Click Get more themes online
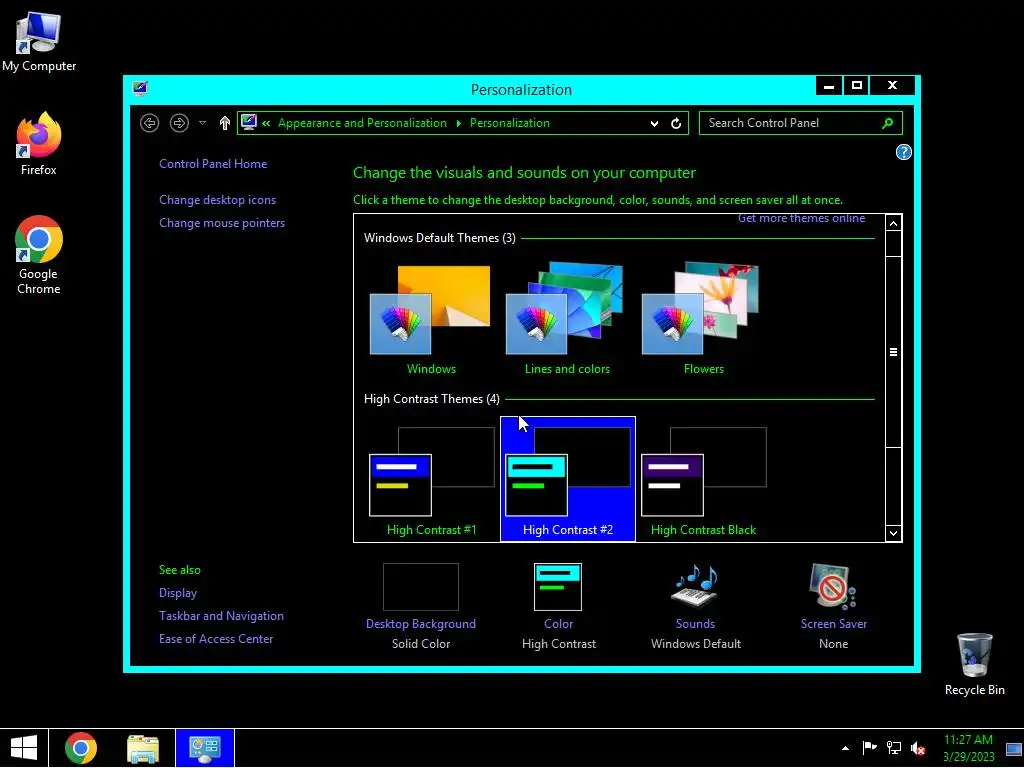 click(x=801, y=219)
